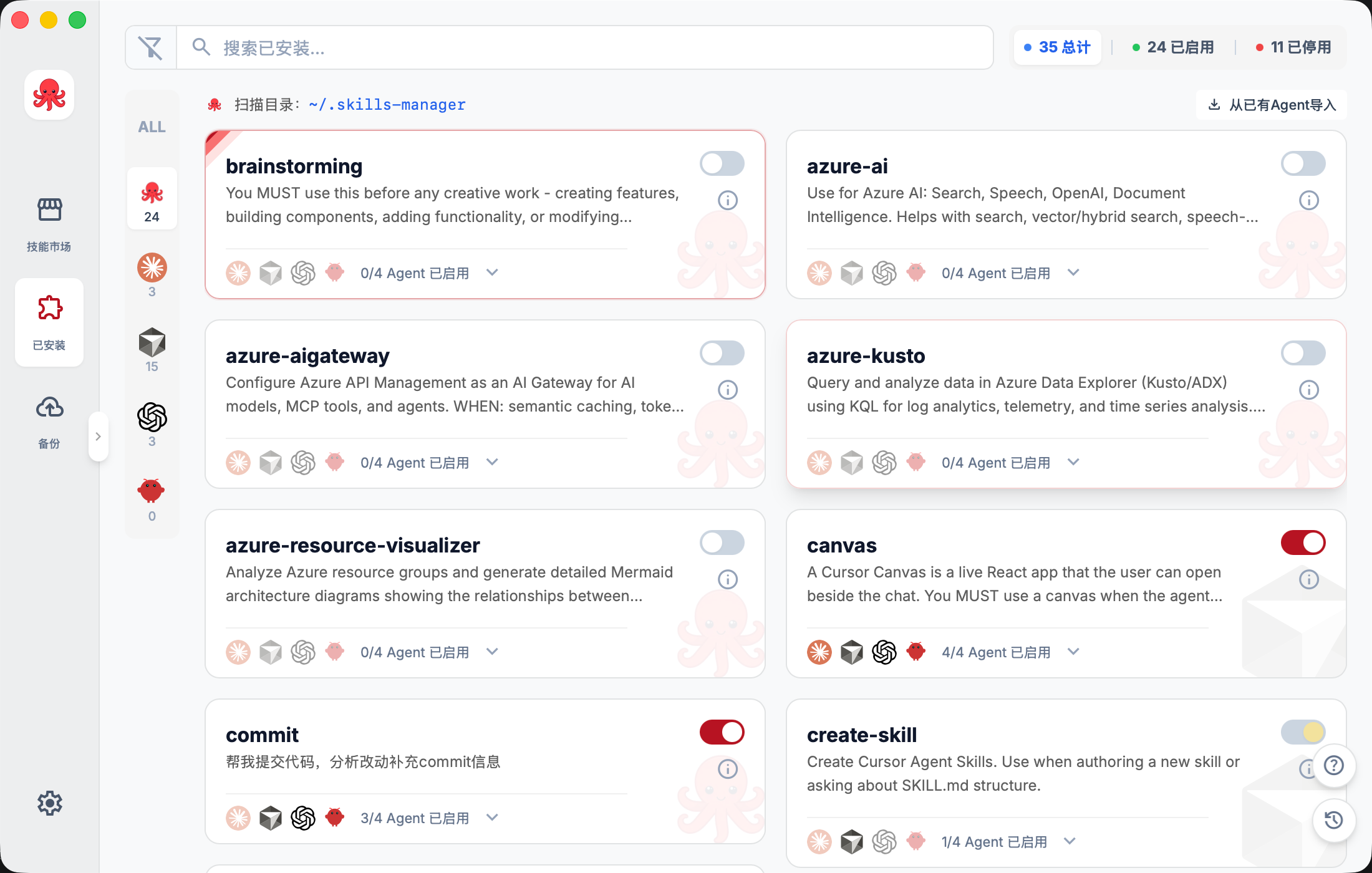The width and height of the screenshot is (1372, 873).
Task: Open the ~/.skills-manager directory link
Action: (387, 105)
